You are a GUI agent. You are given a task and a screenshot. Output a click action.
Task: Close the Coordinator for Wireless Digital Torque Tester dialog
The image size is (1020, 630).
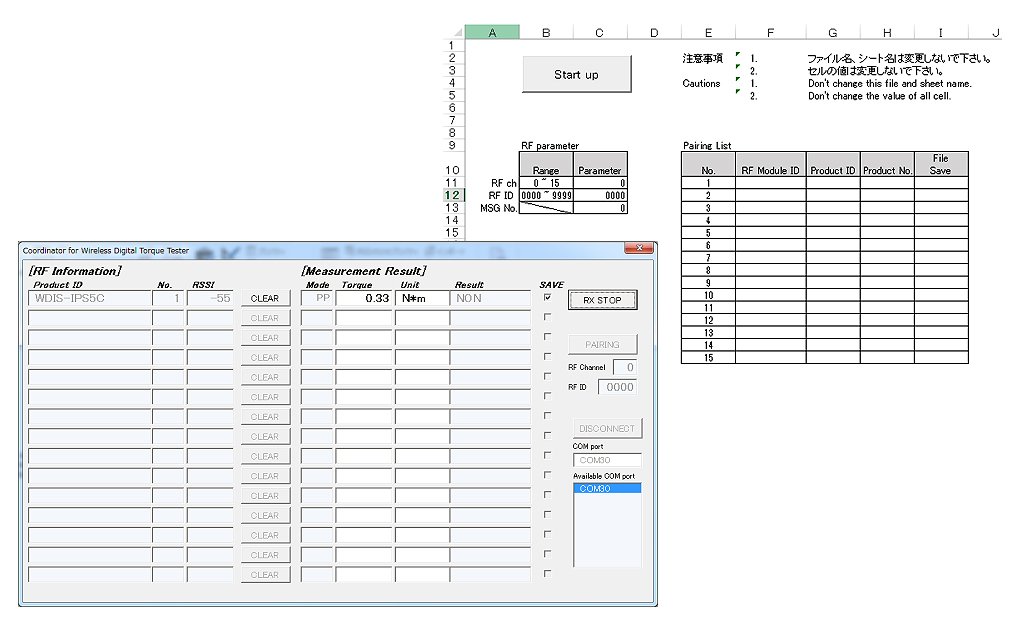pyautogui.click(x=637, y=249)
